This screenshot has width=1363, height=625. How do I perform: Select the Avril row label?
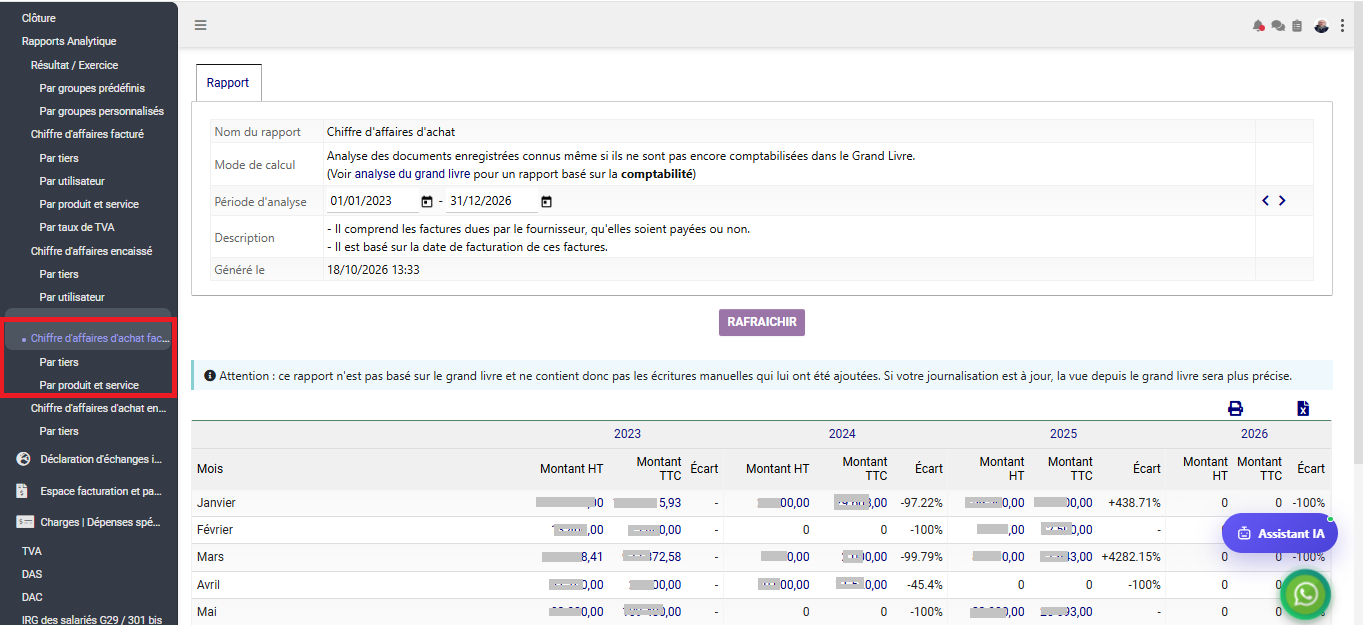[x=209, y=584]
